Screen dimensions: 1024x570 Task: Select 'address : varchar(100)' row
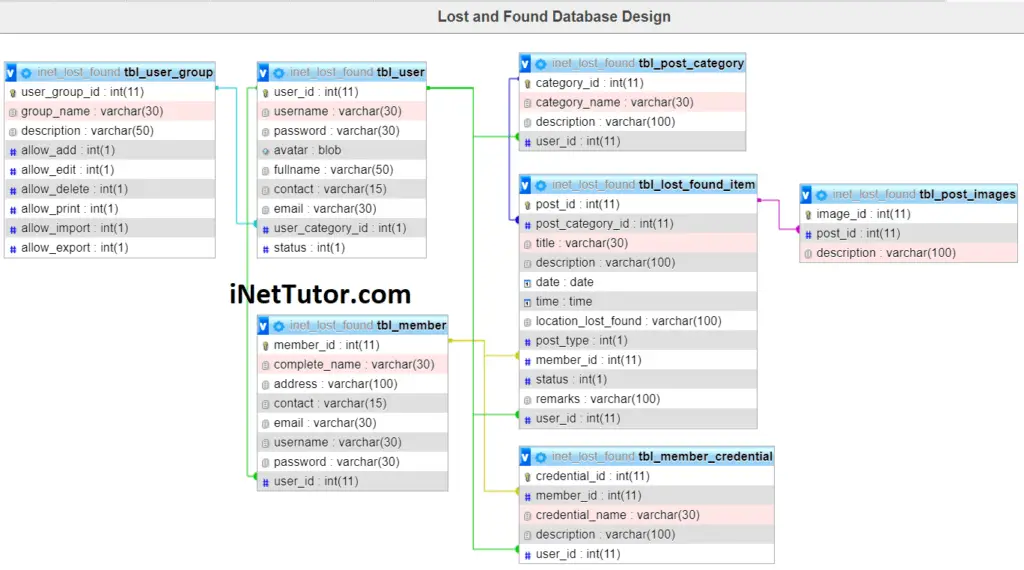pos(353,384)
